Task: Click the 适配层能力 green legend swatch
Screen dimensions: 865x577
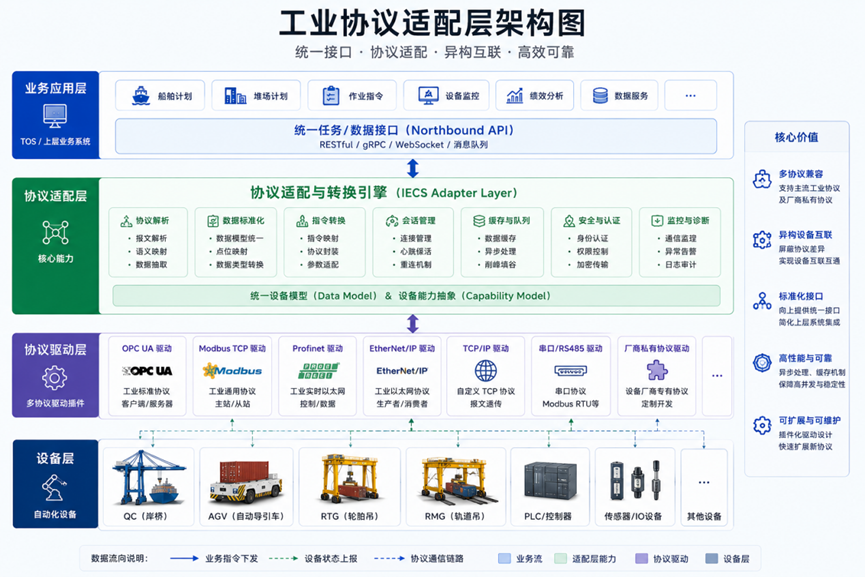Action: [560, 558]
